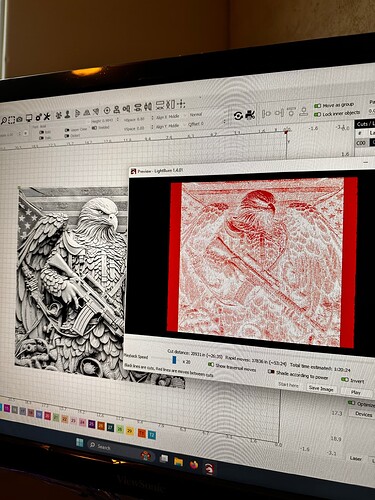The height and width of the screenshot is (500, 375).
Task: Switch to the Laser tab
Action: point(356,459)
